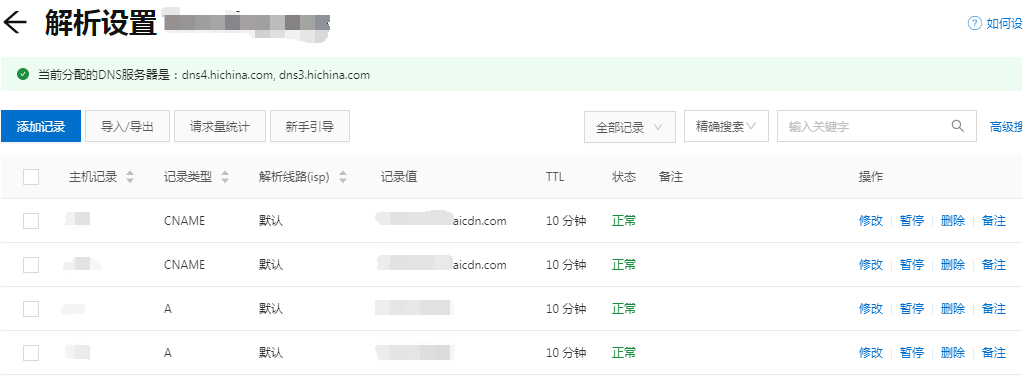Sort by 解析线路(isp) column arrows
The height and width of the screenshot is (378, 1022).
(x=343, y=177)
